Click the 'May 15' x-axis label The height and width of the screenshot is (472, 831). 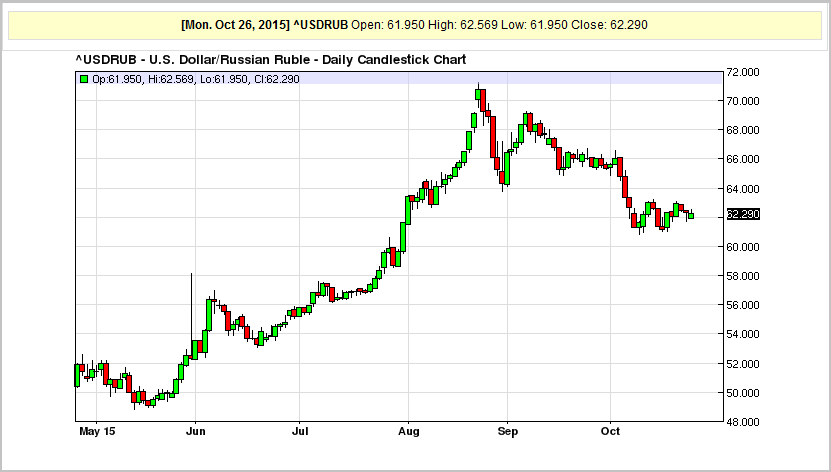(97, 431)
